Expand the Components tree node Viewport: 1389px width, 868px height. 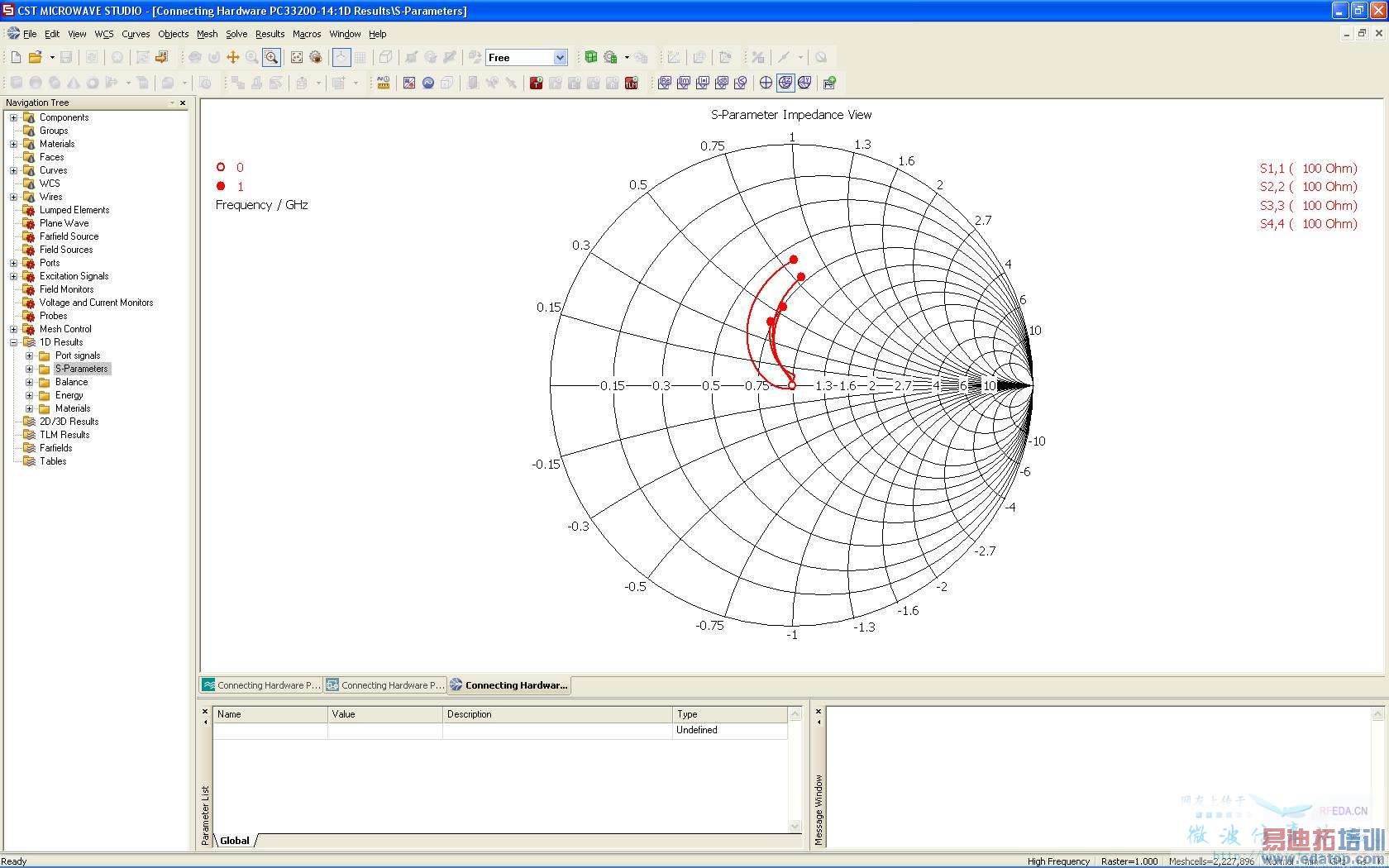(x=13, y=117)
